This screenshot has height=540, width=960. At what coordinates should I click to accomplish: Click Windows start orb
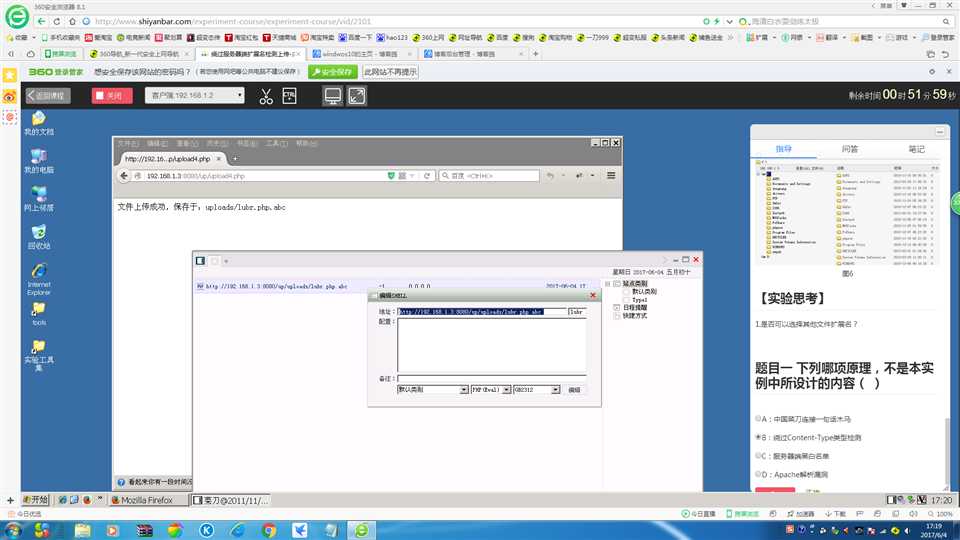[12, 530]
